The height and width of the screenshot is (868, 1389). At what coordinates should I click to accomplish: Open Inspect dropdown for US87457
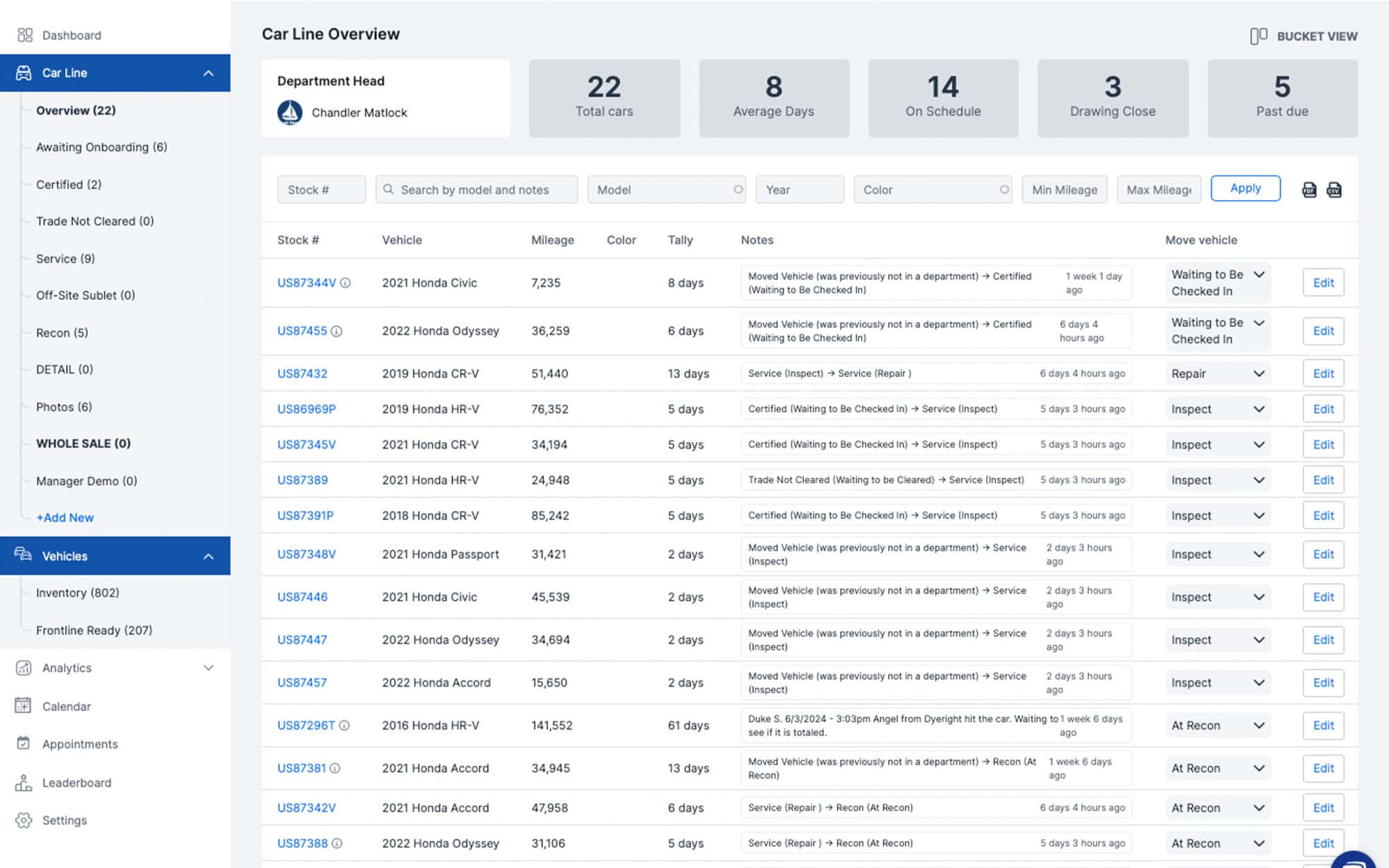[1219, 683]
